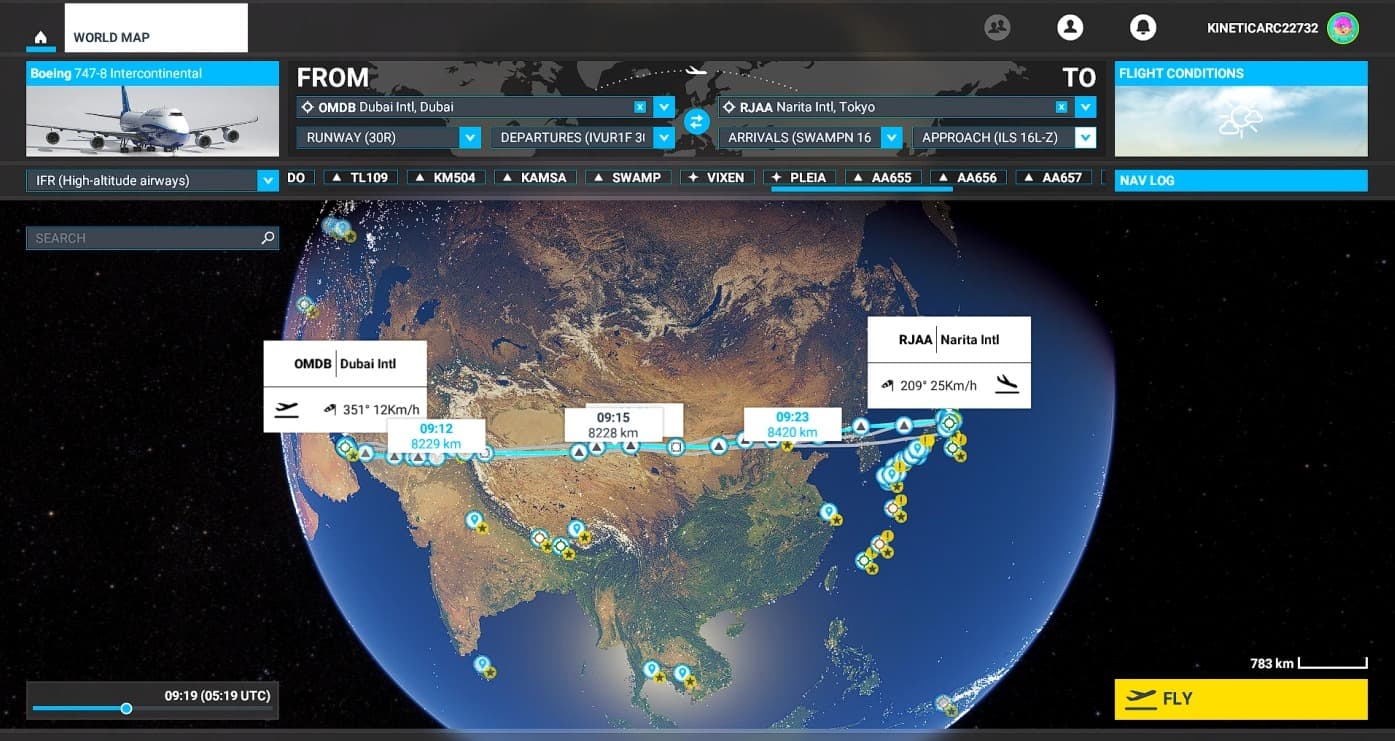The image size is (1395, 741).
Task: Click the time of day slider handle
Action: pyautogui.click(x=126, y=709)
